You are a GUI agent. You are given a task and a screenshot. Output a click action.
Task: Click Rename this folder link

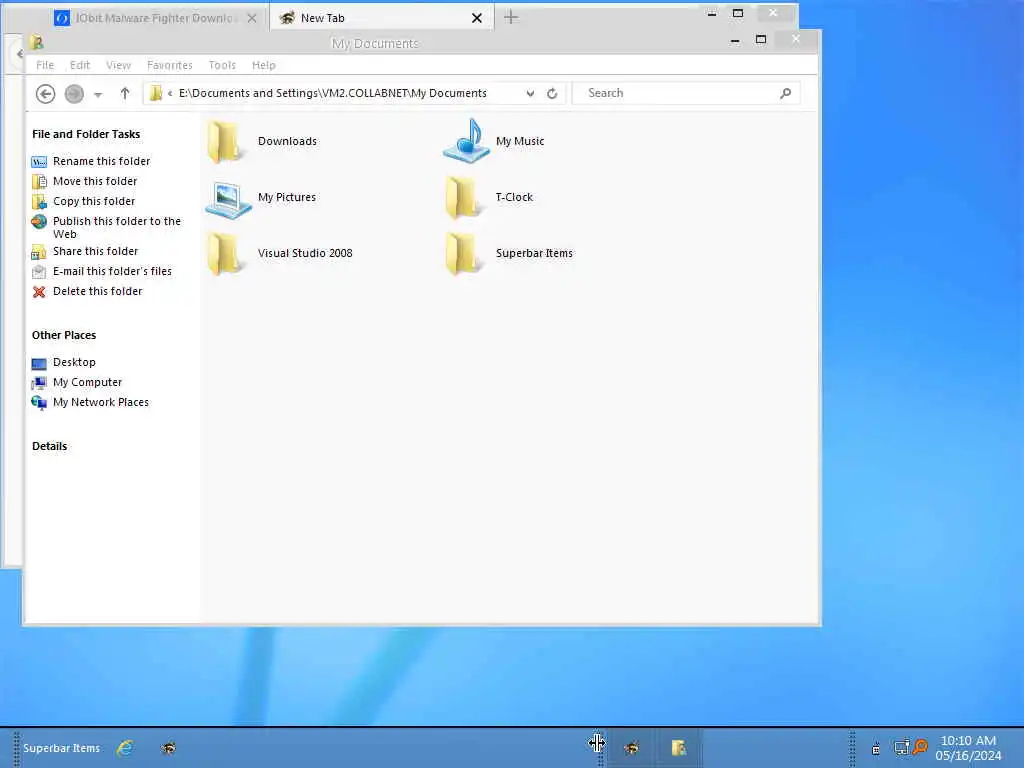(101, 161)
